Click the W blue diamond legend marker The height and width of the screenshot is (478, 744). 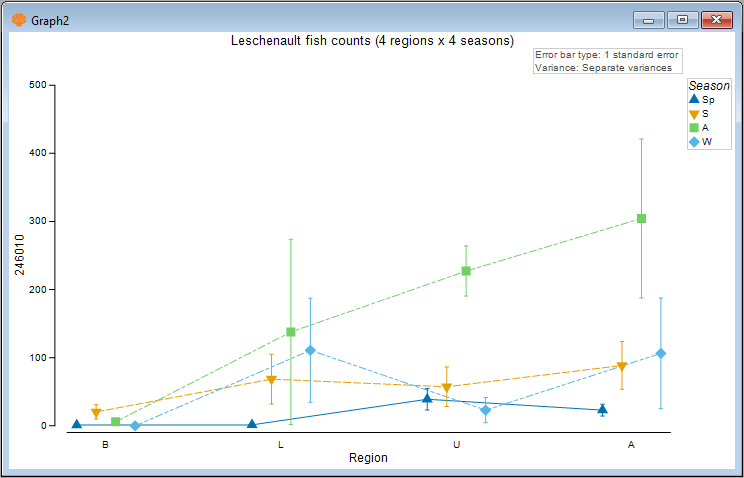point(694,141)
